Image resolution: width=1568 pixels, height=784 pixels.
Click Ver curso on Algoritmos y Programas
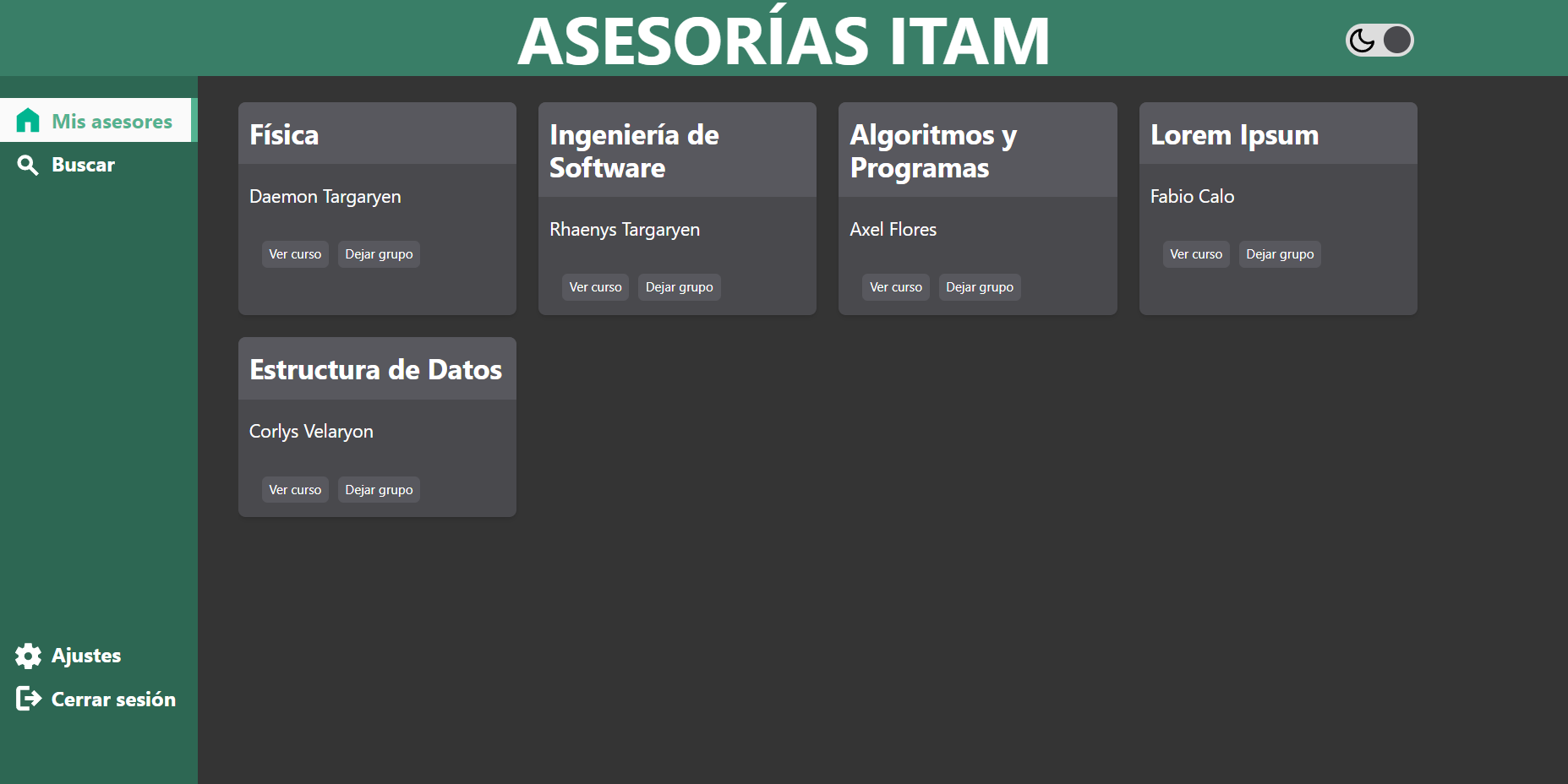tap(895, 286)
